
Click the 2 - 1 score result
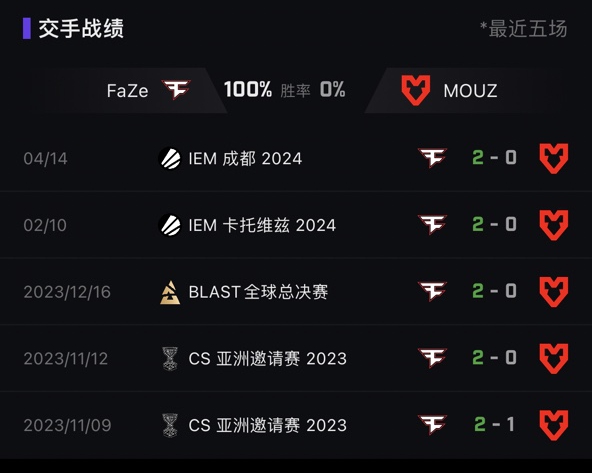494,425
